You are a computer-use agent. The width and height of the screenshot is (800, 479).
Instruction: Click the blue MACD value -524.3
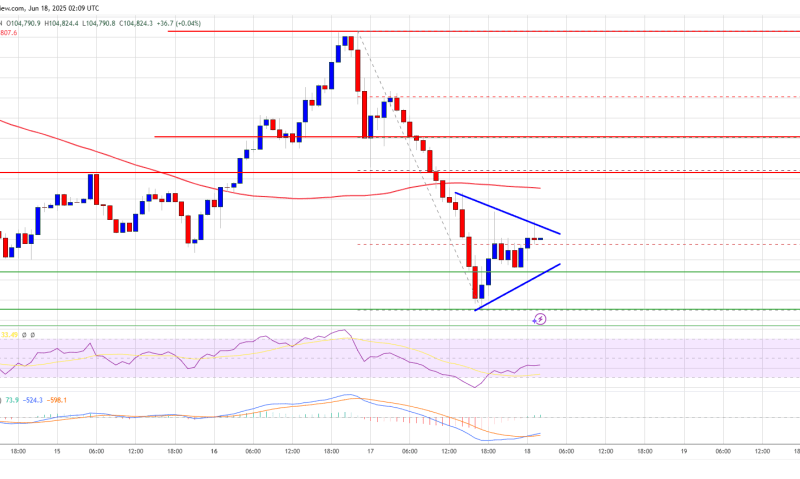coord(33,400)
